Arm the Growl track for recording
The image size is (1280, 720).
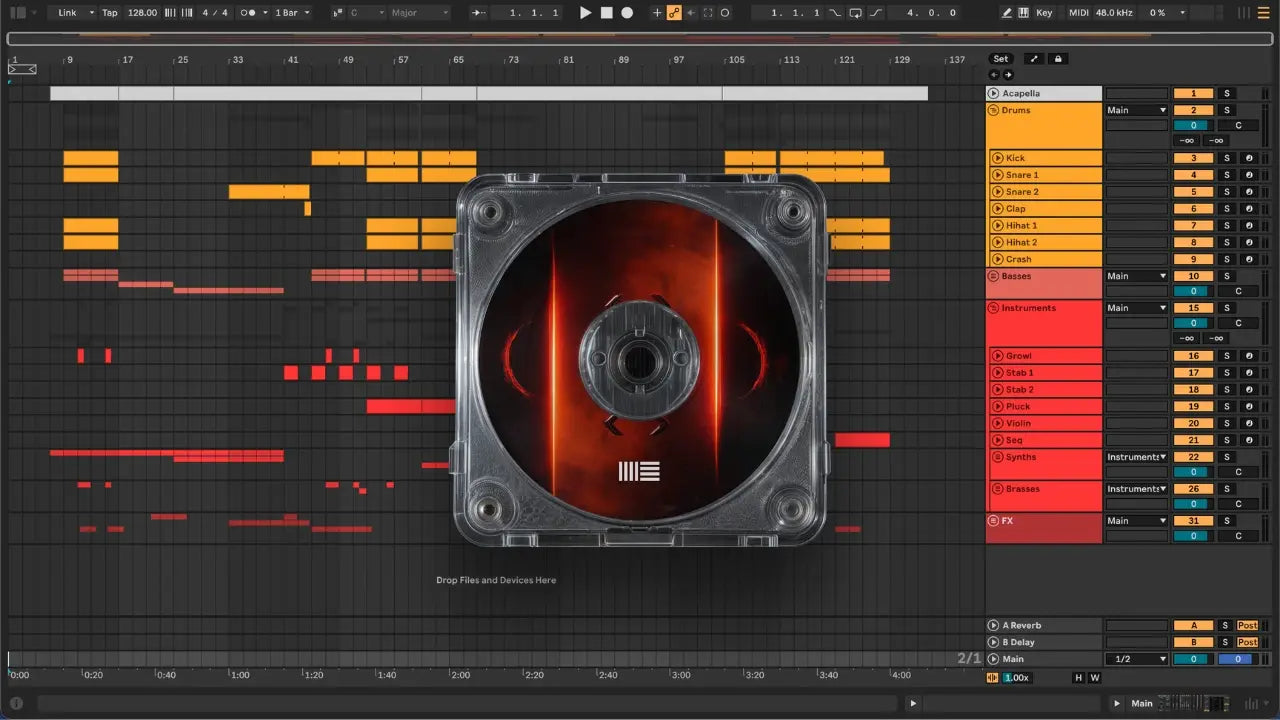pyautogui.click(x=1248, y=356)
